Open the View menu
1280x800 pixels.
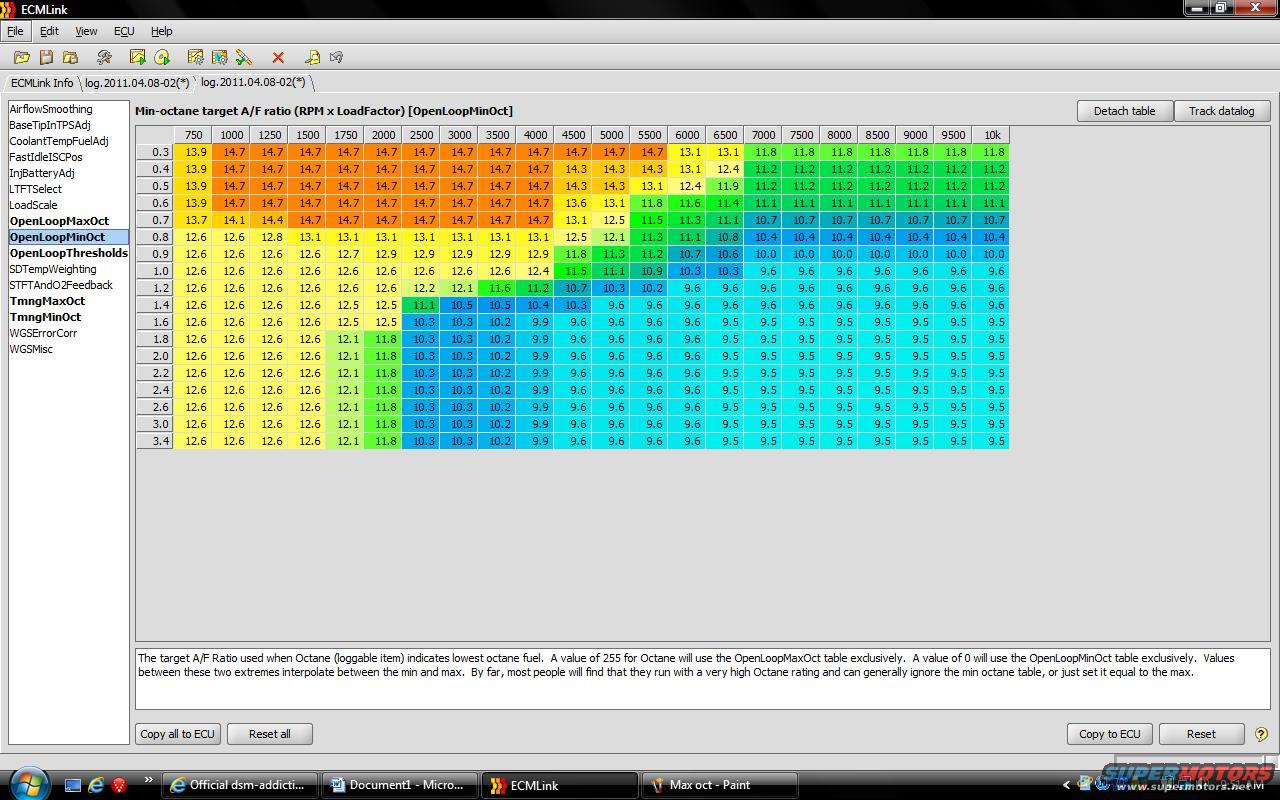86,31
